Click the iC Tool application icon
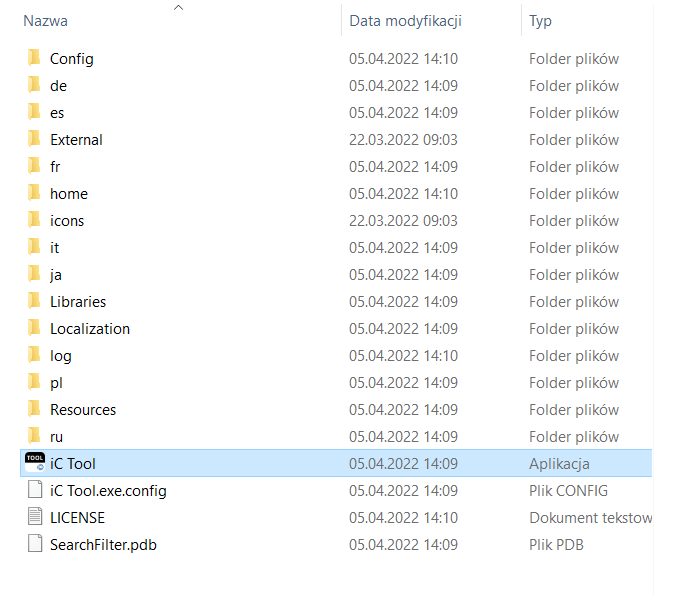The width and height of the screenshot is (682, 596). [x=34, y=463]
